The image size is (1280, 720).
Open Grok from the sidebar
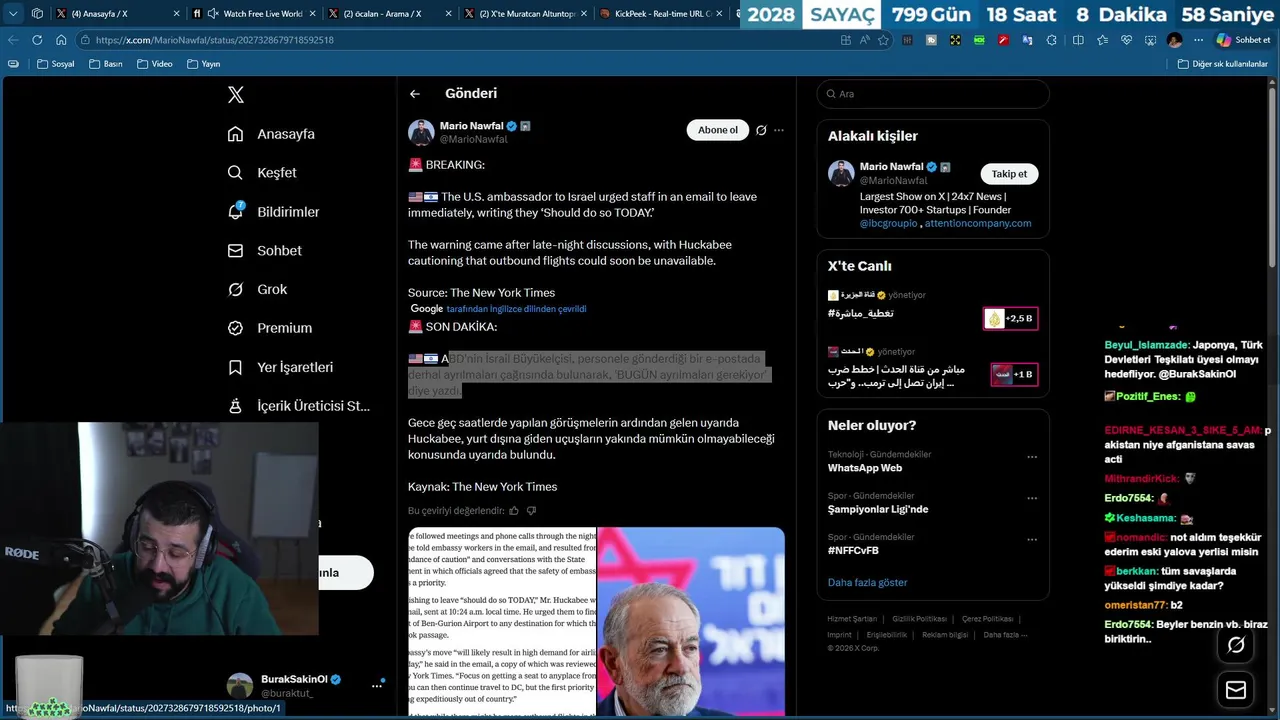pyautogui.click(x=257, y=289)
